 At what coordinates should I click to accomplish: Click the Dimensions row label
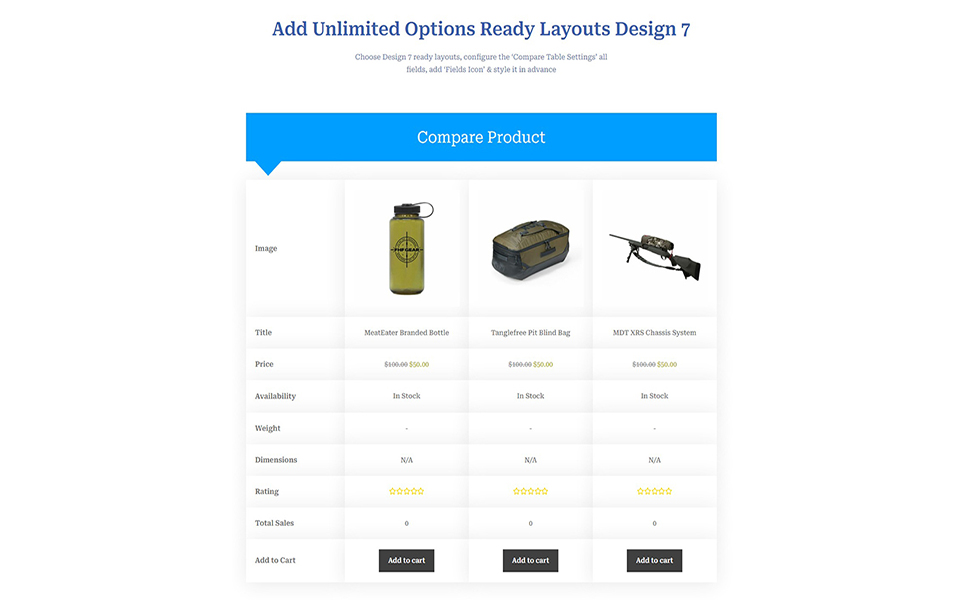pyautogui.click(x=275, y=460)
